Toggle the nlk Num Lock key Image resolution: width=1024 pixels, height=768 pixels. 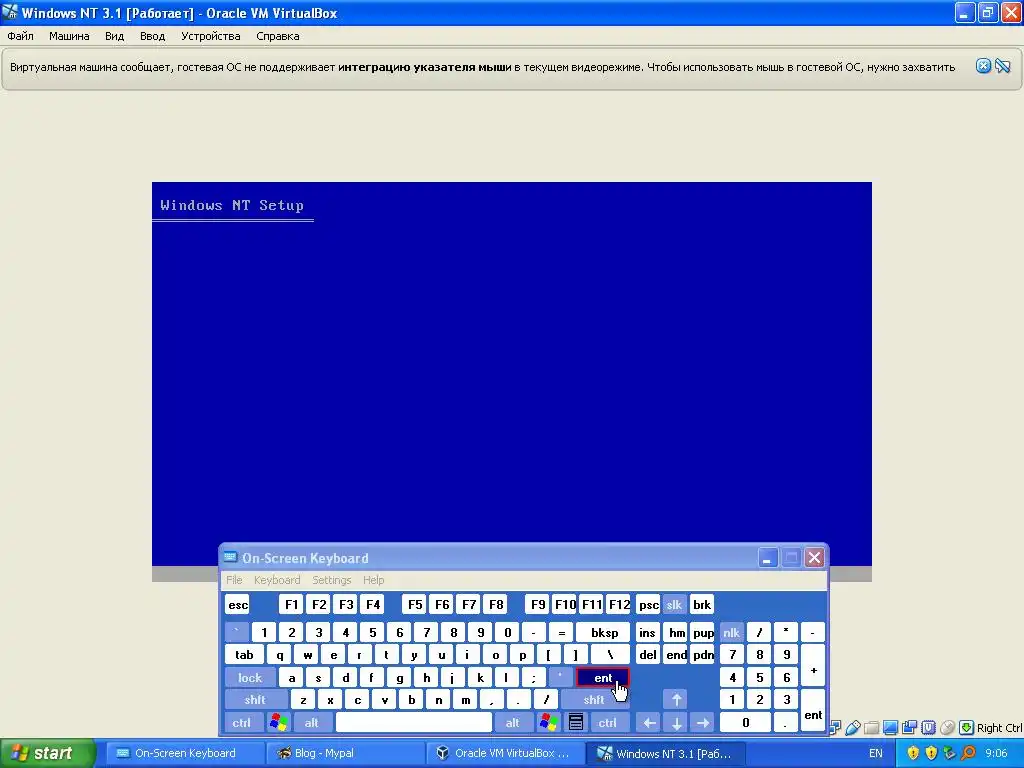click(731, 632)
